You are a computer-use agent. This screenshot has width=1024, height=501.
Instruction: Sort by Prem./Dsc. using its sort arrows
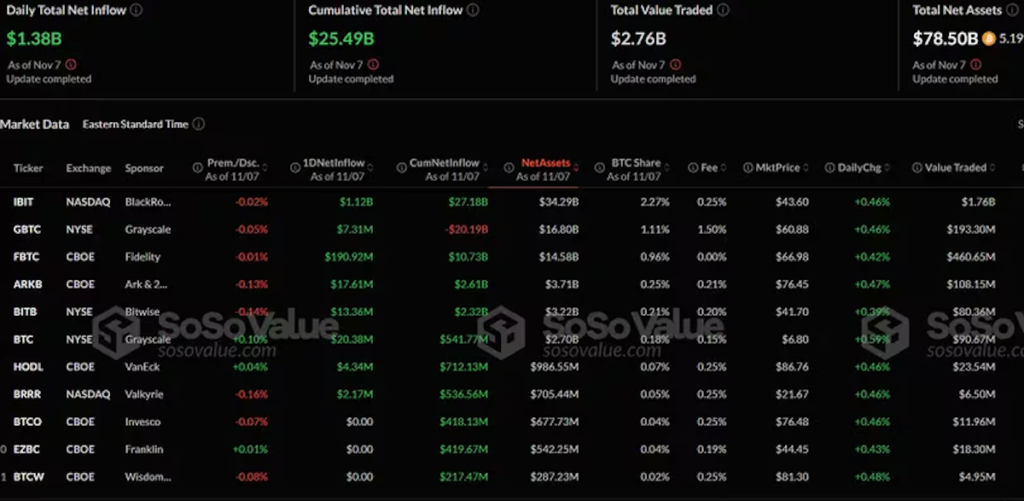(x=265, y=168)
